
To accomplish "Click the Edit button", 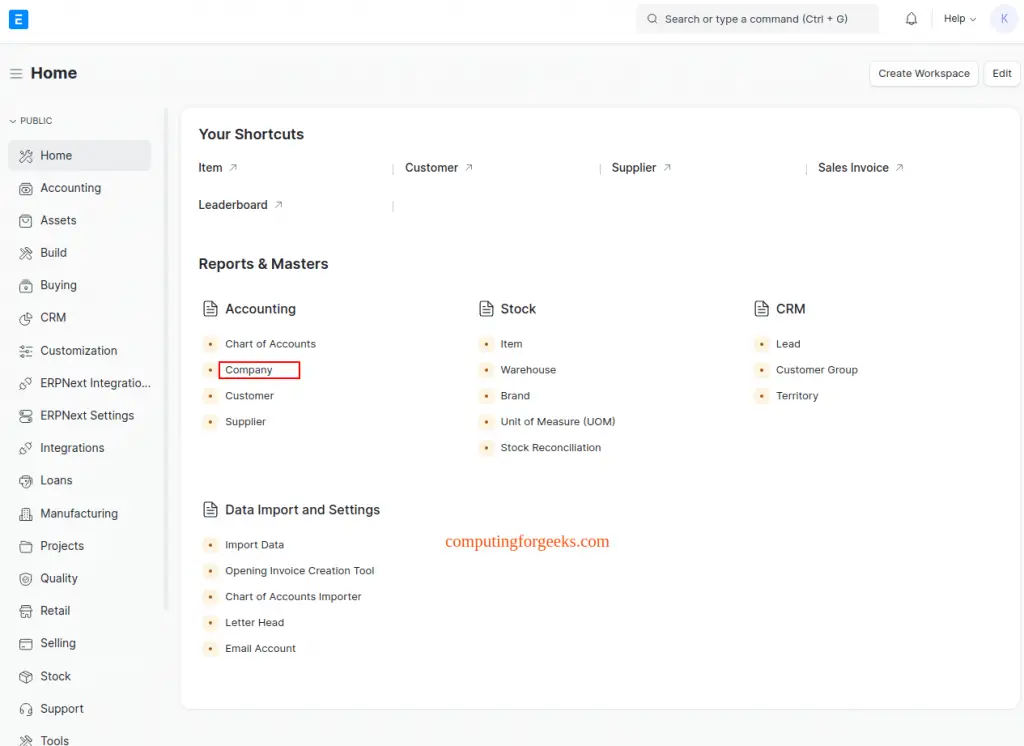I will (1002, 74).
